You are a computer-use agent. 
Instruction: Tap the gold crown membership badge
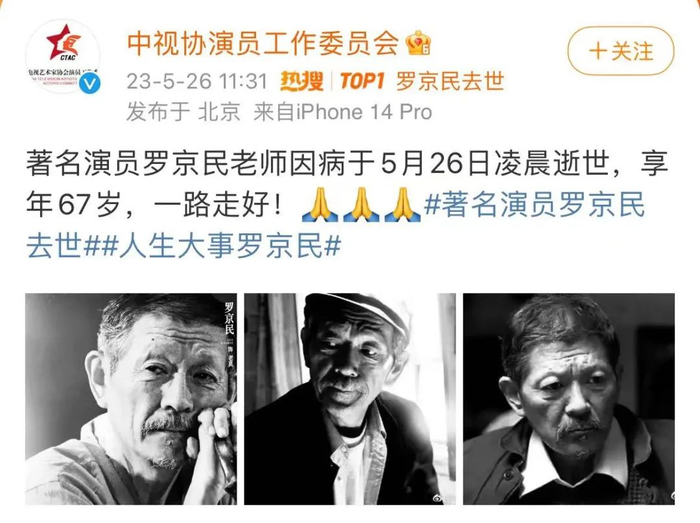418,43
